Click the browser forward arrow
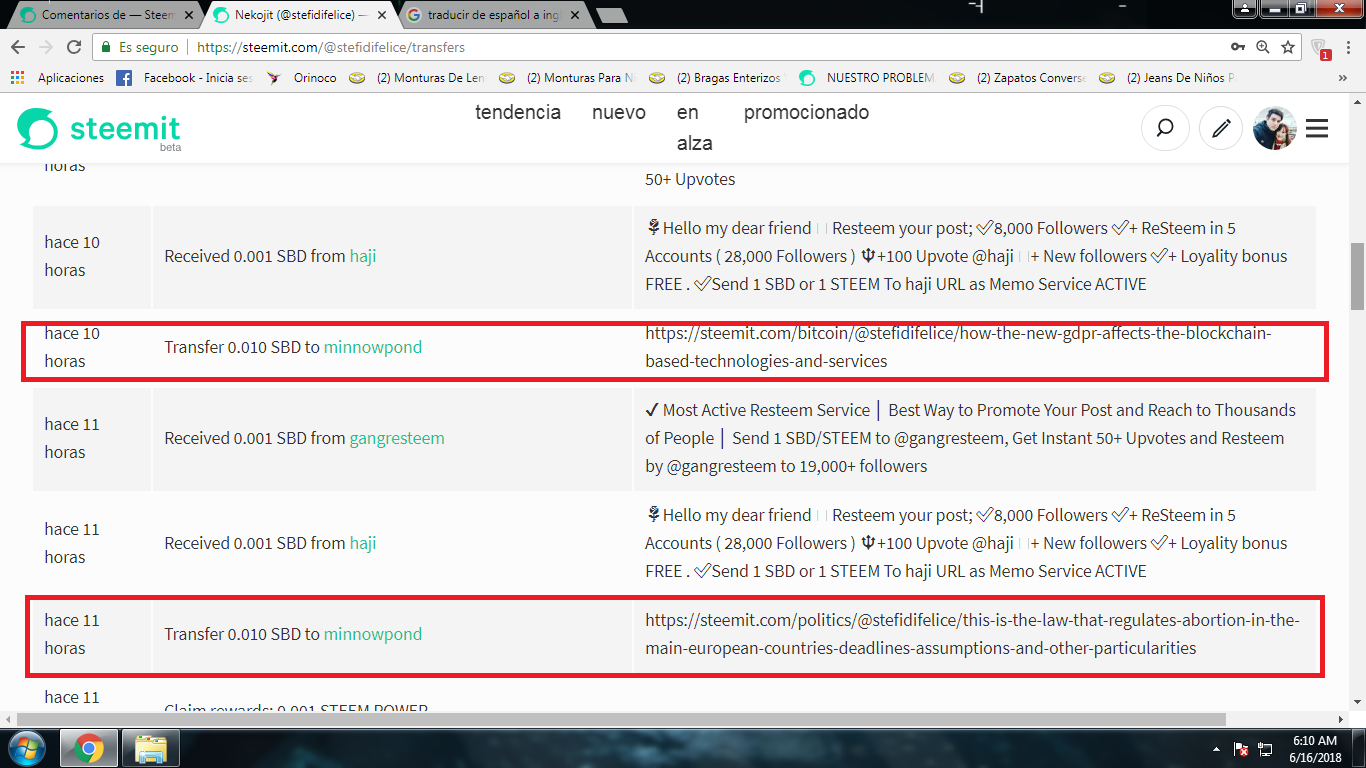 coord(46,47)
